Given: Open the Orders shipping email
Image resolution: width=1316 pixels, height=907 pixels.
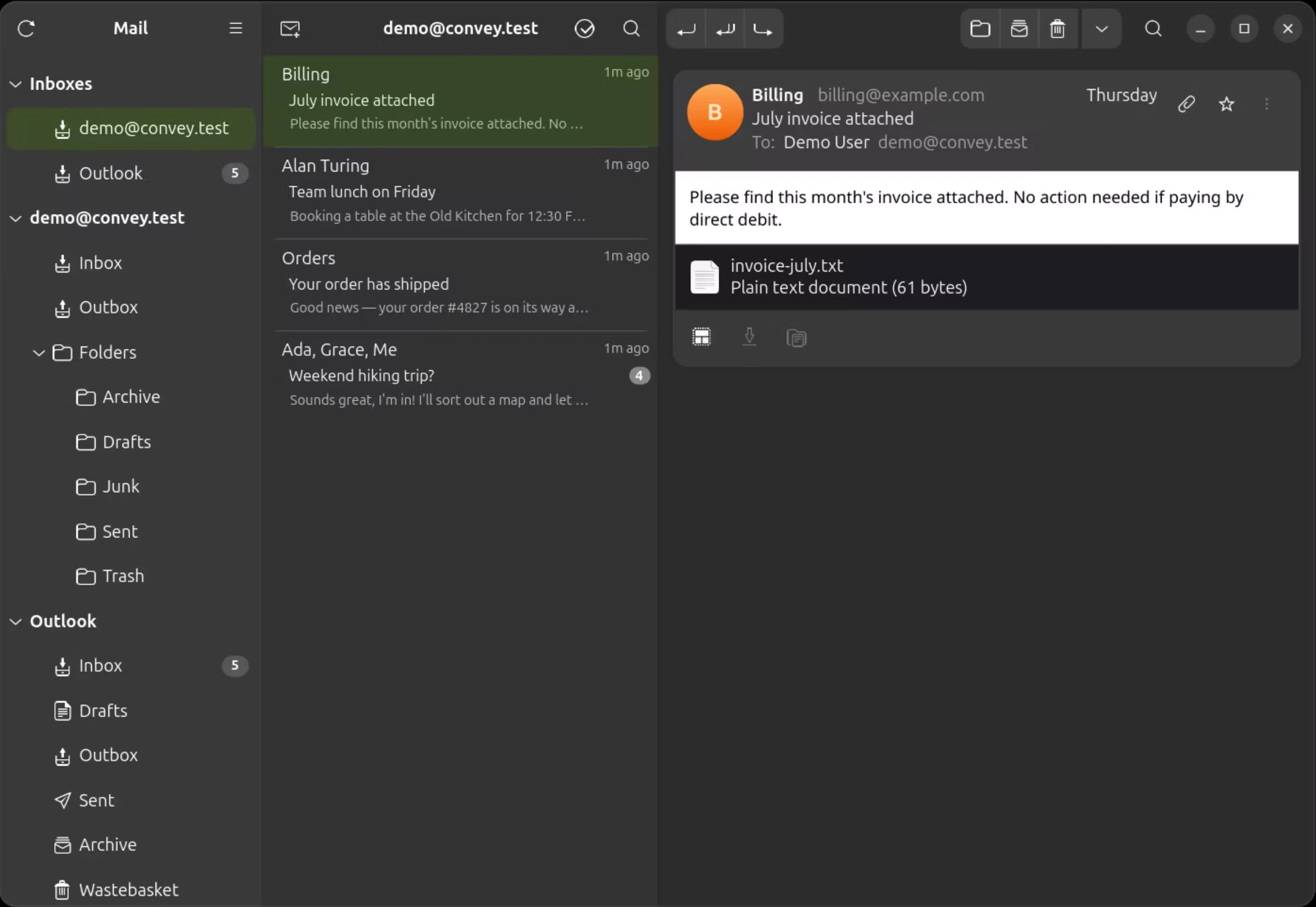Looking at the screenshot, I should coord(461,284).
